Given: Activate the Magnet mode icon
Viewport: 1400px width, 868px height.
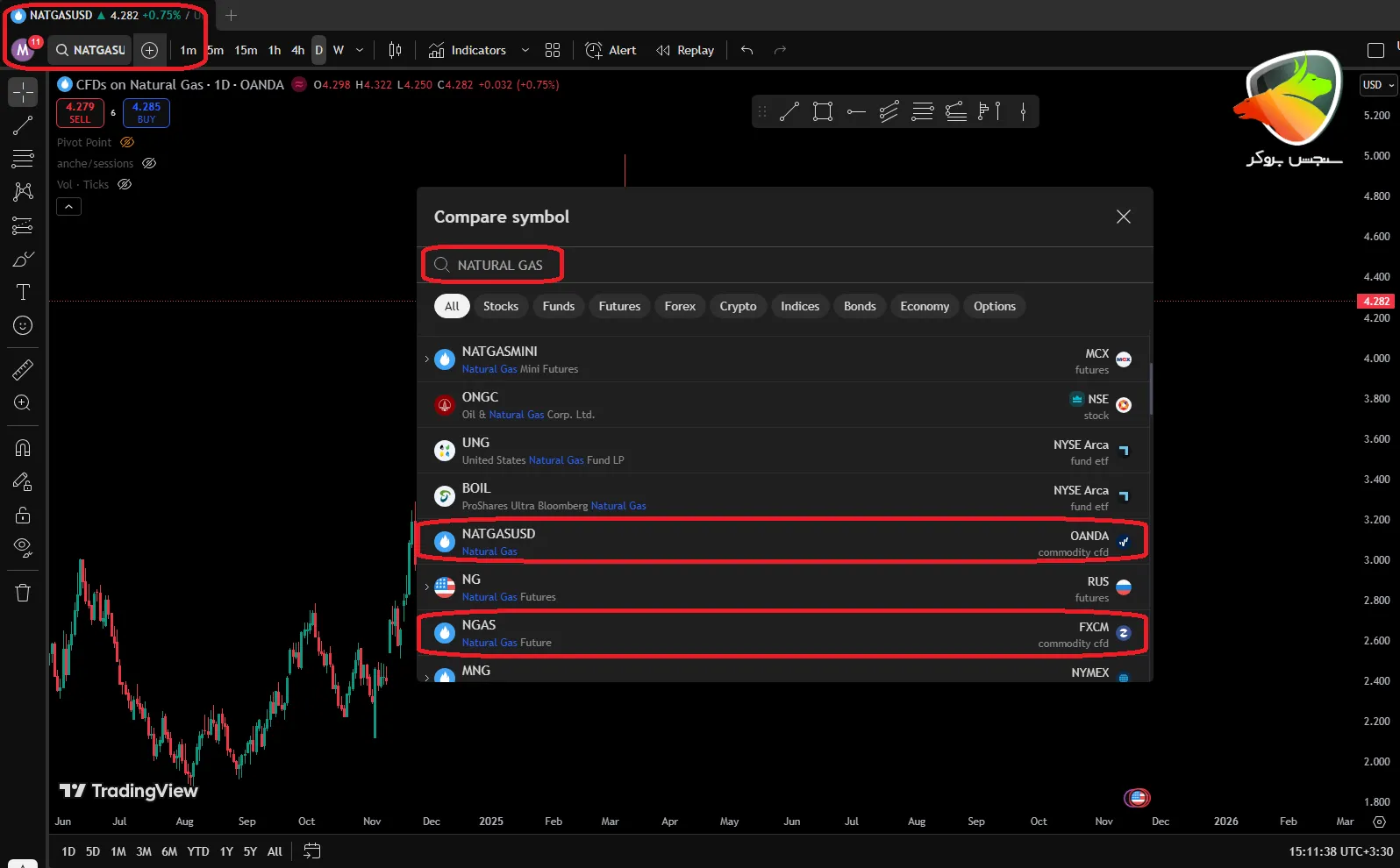Looking at the screenshot, I should tap(23, 448).
